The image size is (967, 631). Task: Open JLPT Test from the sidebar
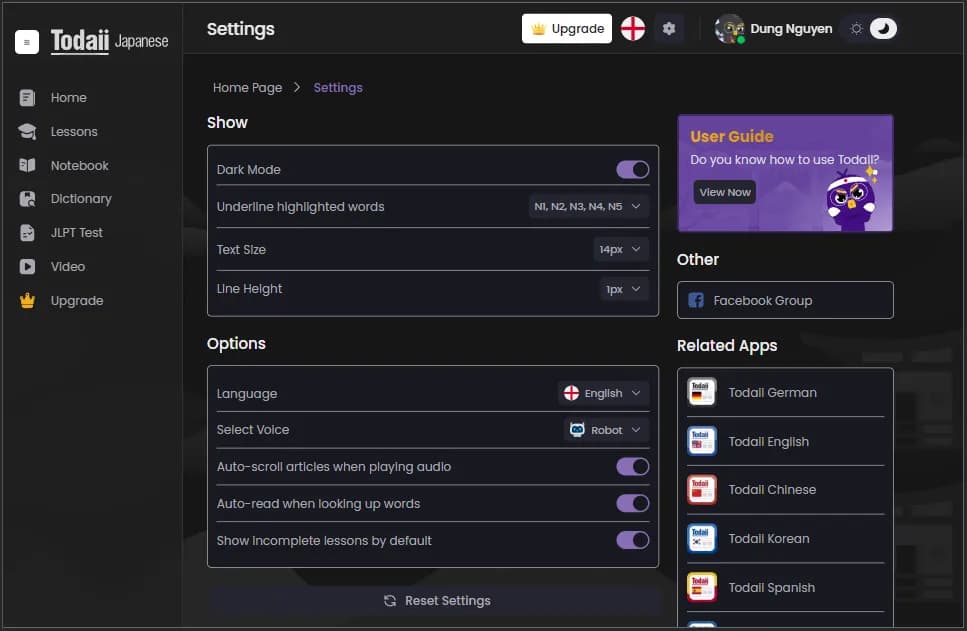(x=76, y=233)
